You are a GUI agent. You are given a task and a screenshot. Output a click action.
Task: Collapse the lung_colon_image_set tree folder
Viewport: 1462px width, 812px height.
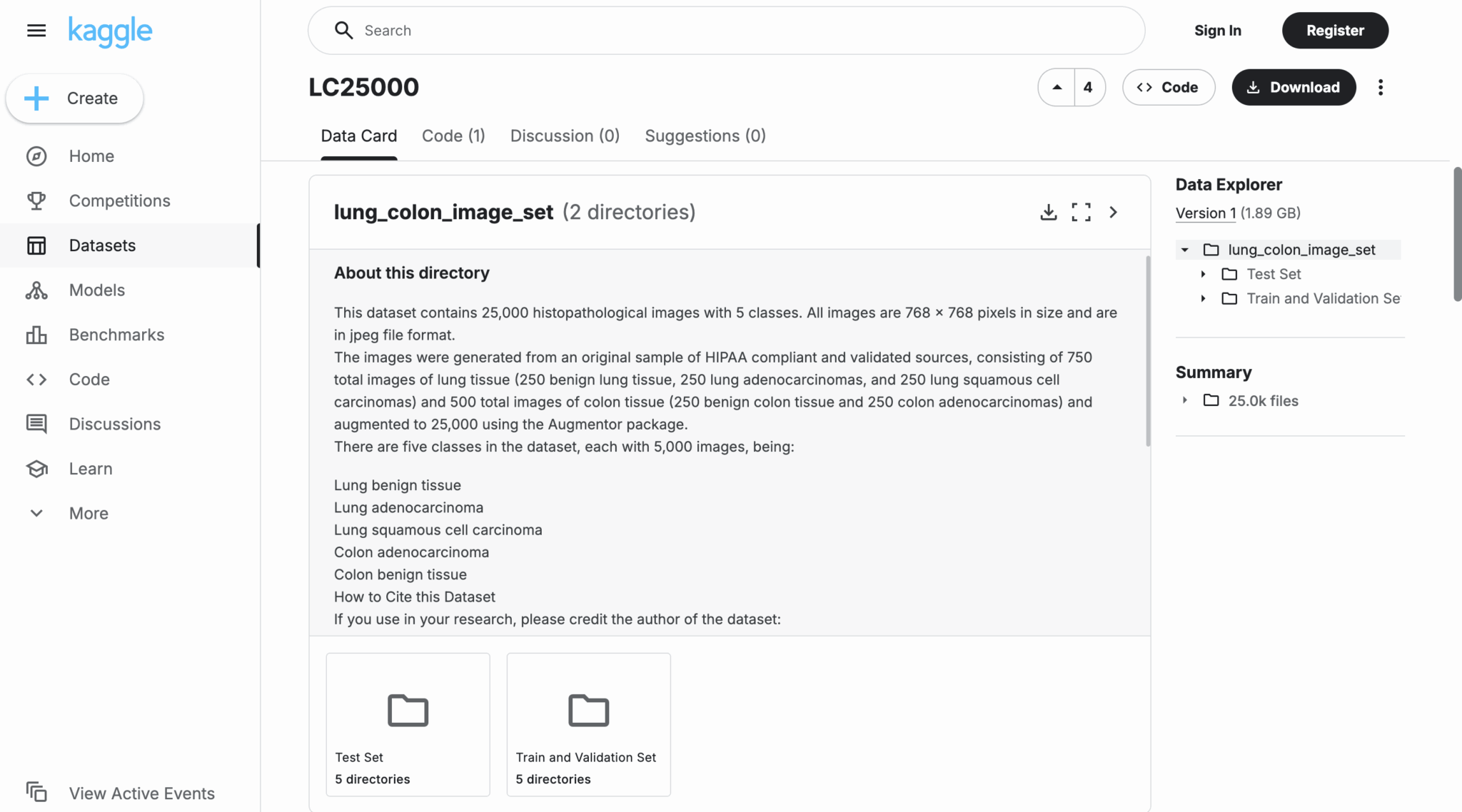tap(1185, 250)
